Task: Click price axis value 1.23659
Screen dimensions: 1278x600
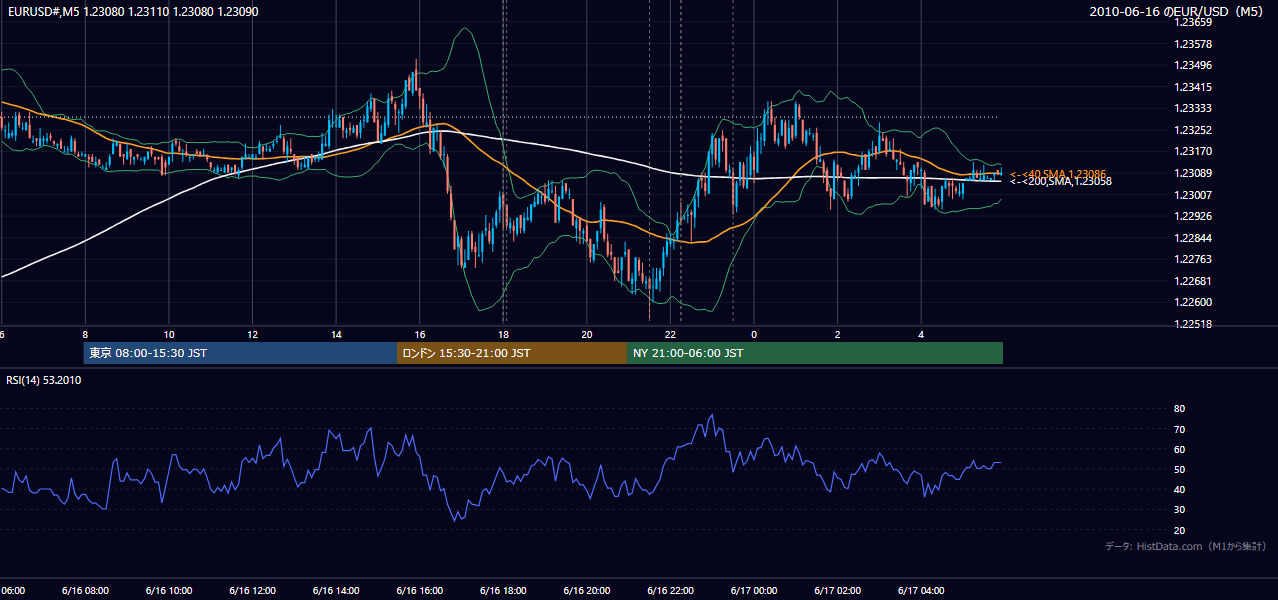Action: point(1192,22)
